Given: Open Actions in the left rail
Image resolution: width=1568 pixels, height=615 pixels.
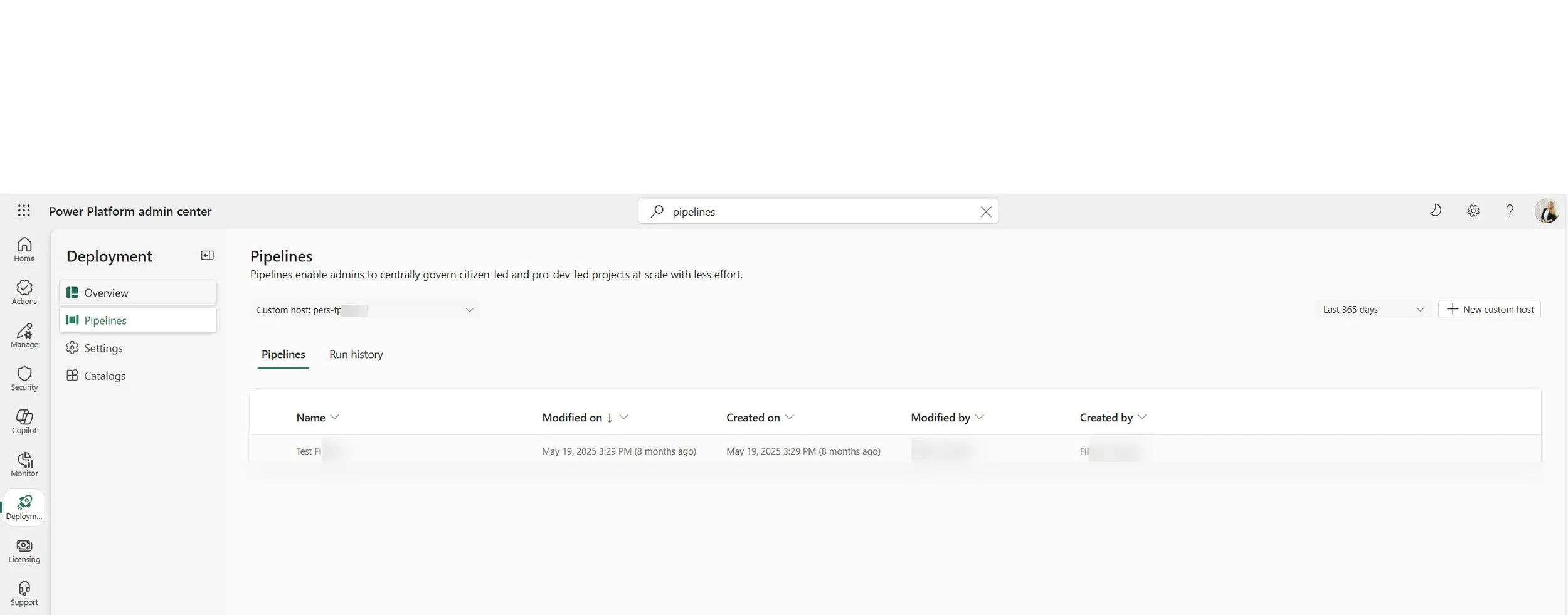Looking at the screenshot, I should pos(24,293).
